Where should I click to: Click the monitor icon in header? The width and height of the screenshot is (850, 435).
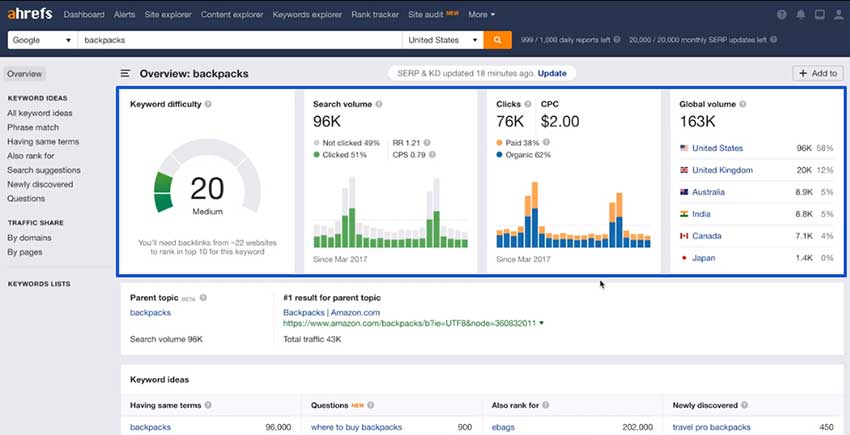click(820, 15)
